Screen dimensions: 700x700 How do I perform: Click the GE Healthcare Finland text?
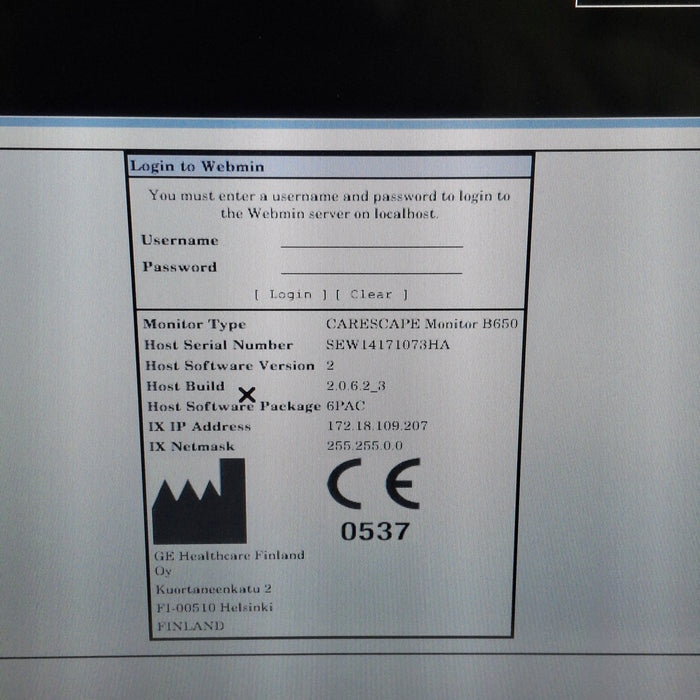pos(230,555)
